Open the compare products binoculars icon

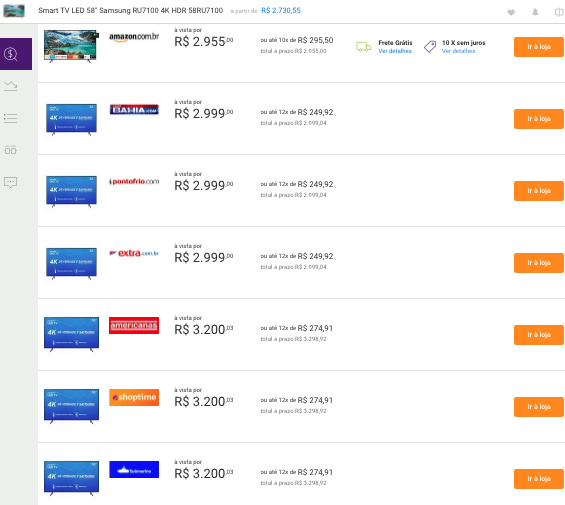10,150
